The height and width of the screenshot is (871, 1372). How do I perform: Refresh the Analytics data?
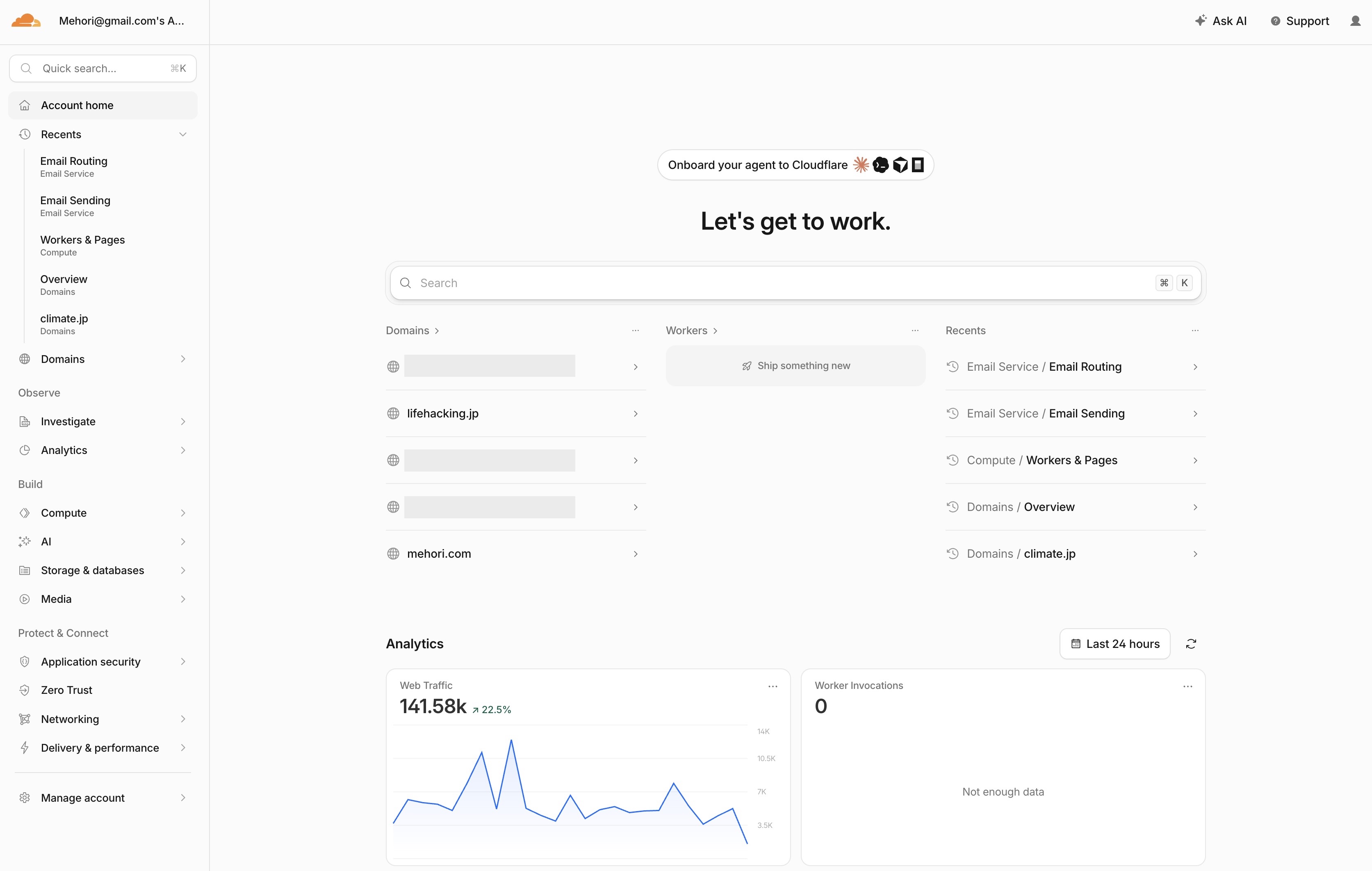click(1191, 644)
